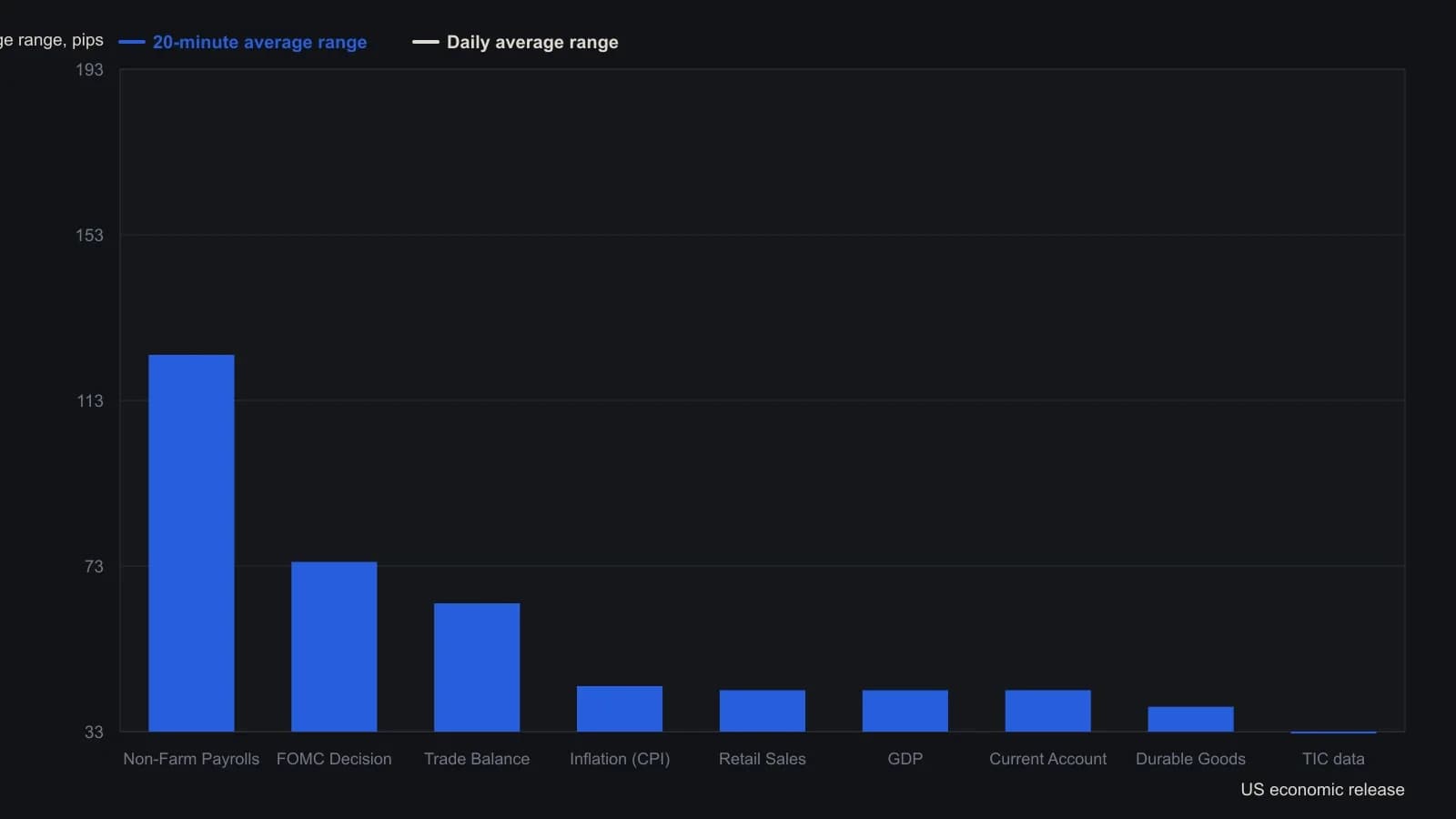Toggle the 20-minute average range legend
This screenshot has width=1456, height=819.
(243, 42)
